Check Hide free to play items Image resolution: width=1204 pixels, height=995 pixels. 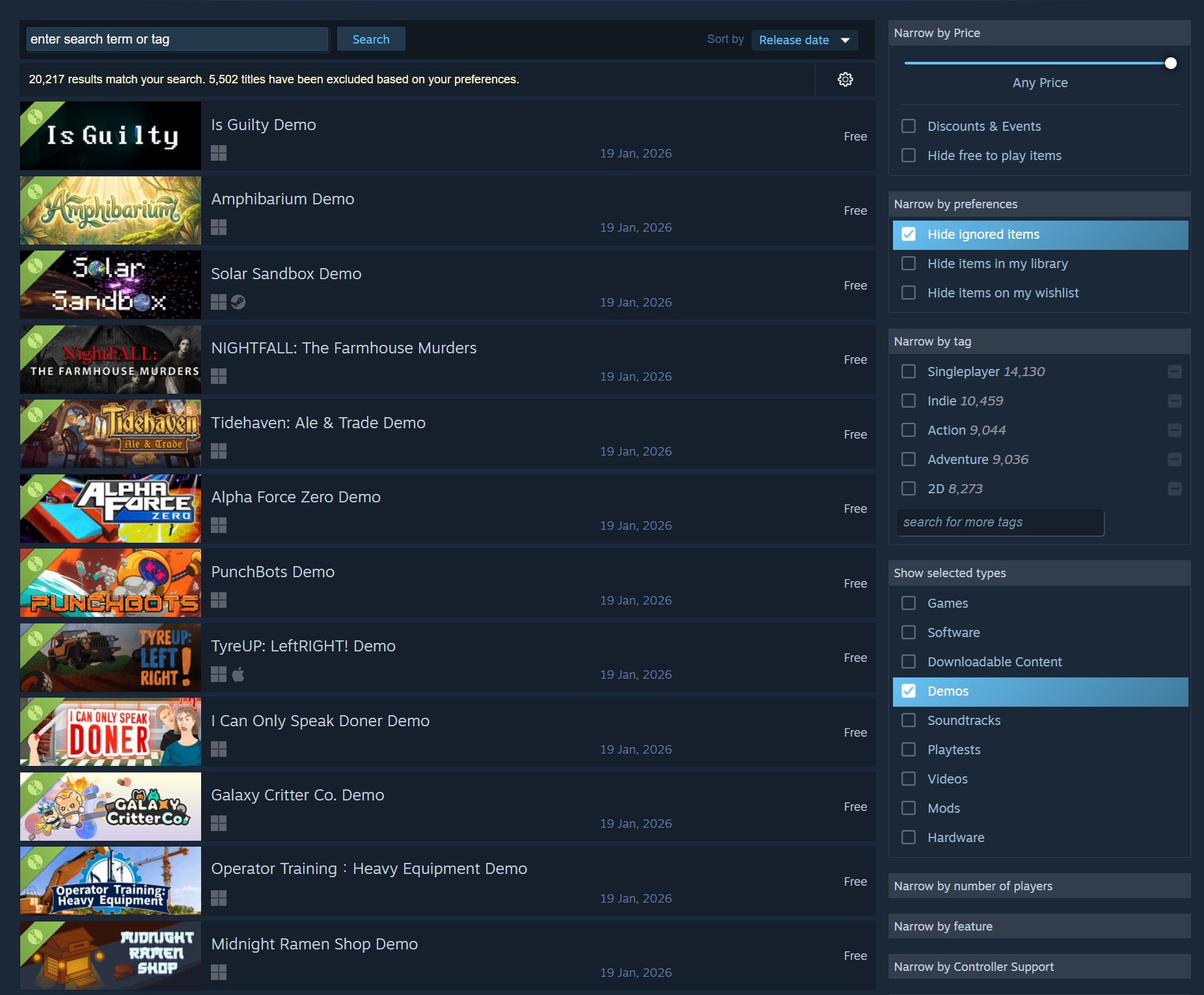pos(909,156)
